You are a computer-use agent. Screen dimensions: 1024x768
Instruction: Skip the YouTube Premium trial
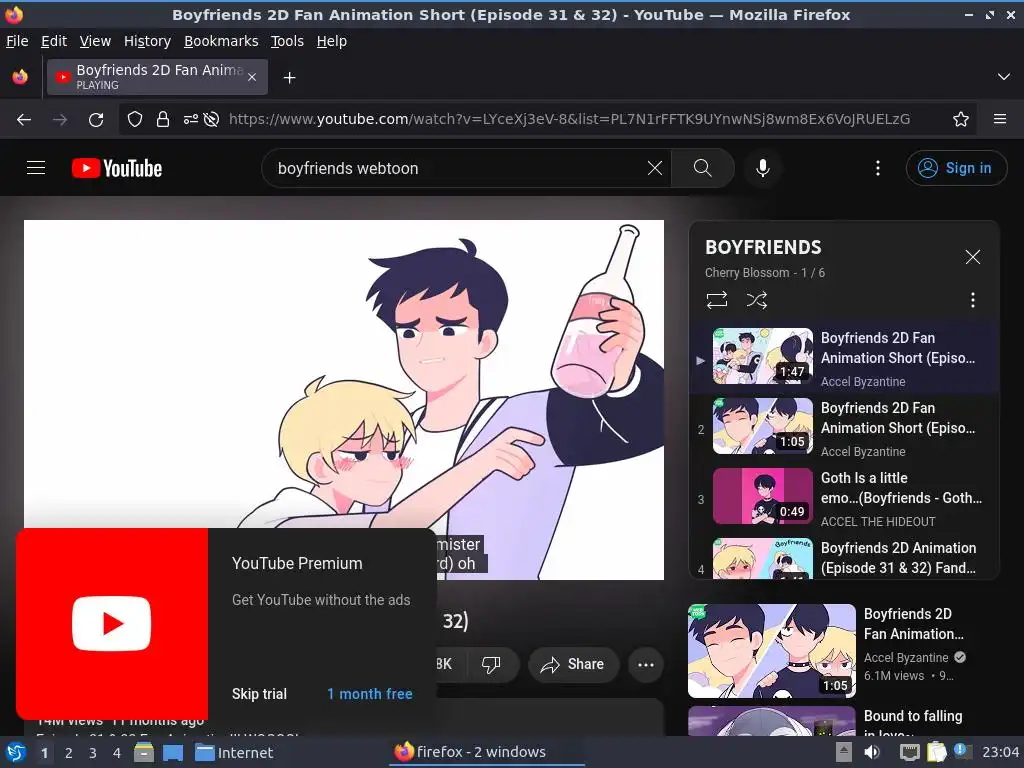click(x=259, y=694)
